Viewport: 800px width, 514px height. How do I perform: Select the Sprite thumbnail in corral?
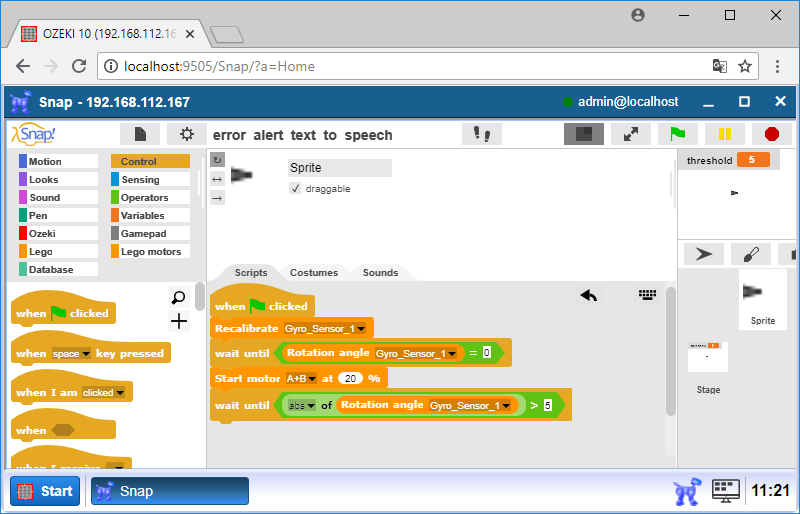click(763, 300)
